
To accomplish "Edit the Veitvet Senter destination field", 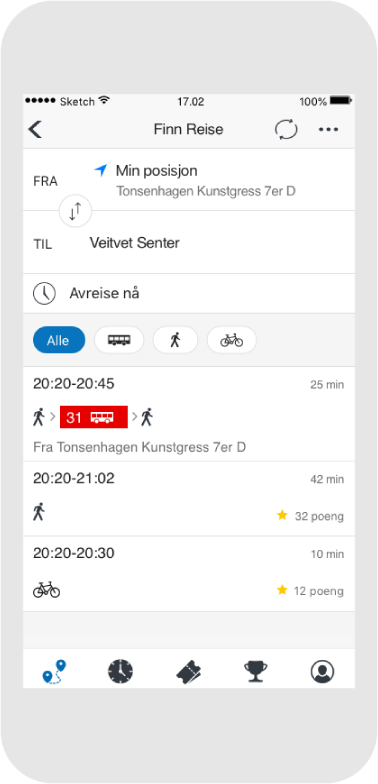I will (x=189, y=242).
